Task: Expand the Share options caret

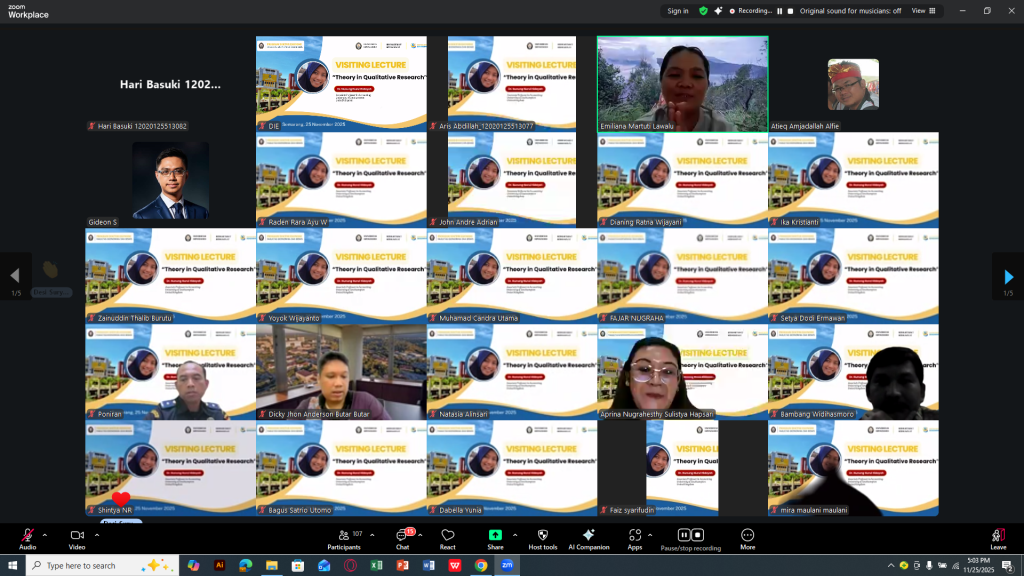Action: [x=515, y=534]
